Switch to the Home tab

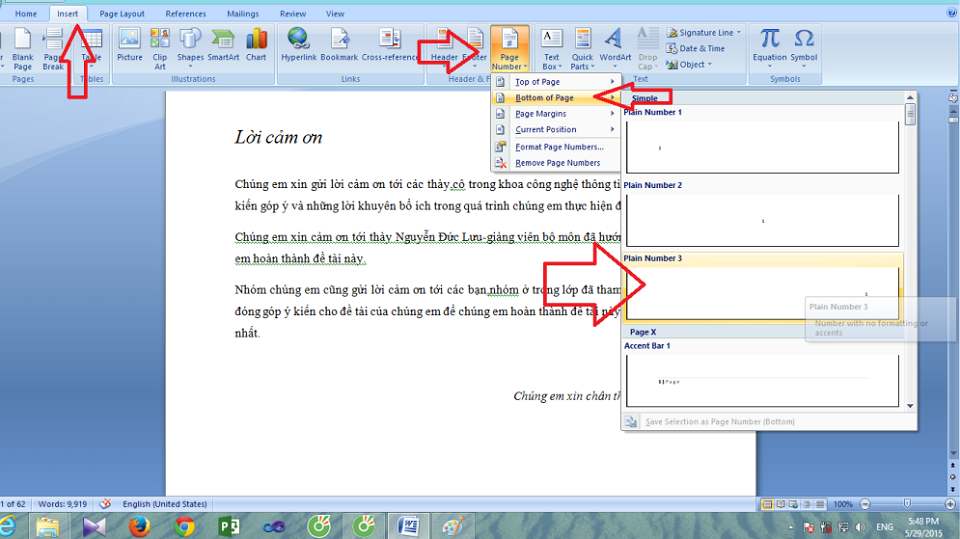tap(26, 13)
